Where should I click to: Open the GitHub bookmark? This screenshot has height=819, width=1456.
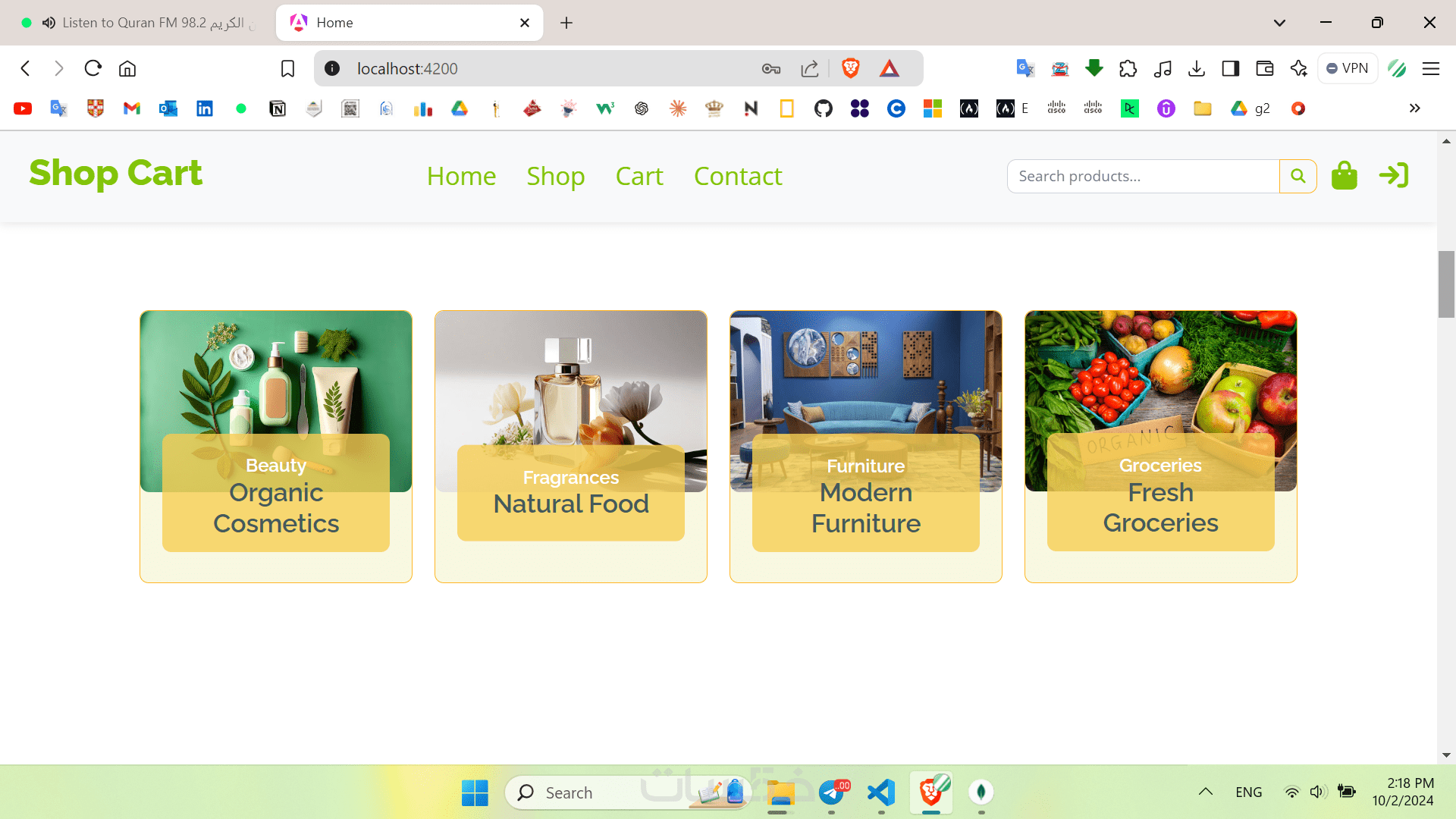(823, 108)
